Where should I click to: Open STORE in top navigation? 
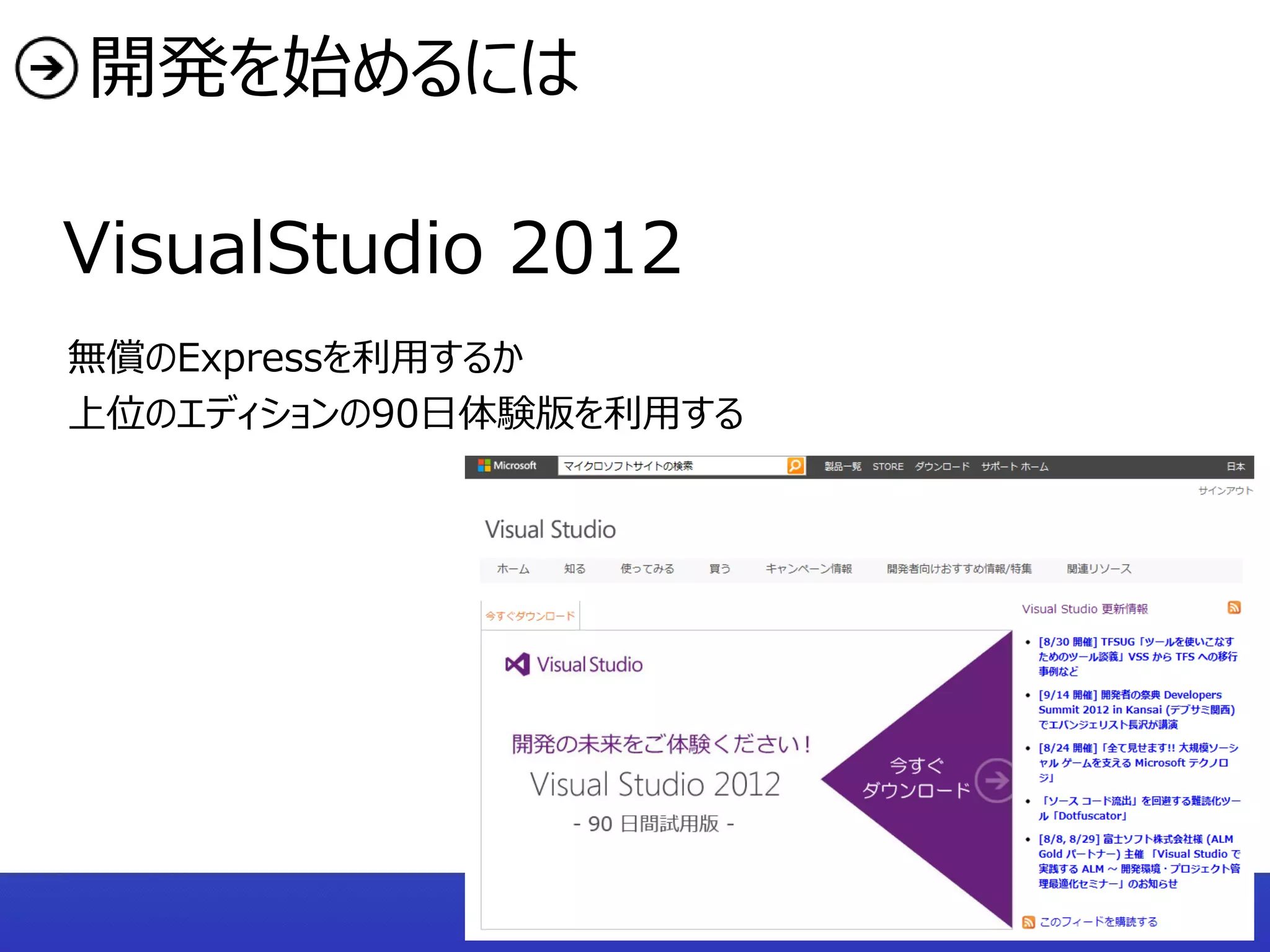[888, 467]
